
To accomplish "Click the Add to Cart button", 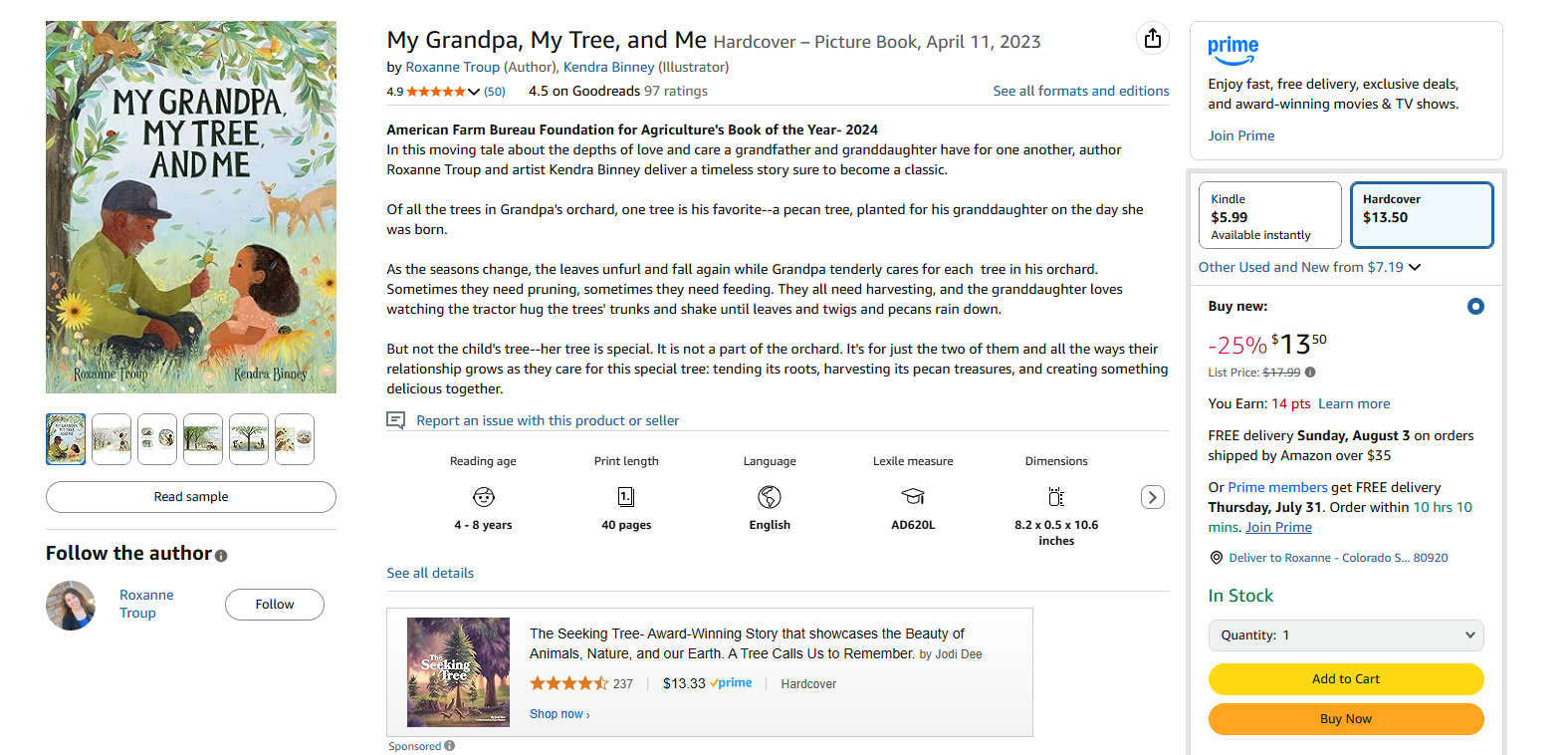I will [x=1345, y=679].
